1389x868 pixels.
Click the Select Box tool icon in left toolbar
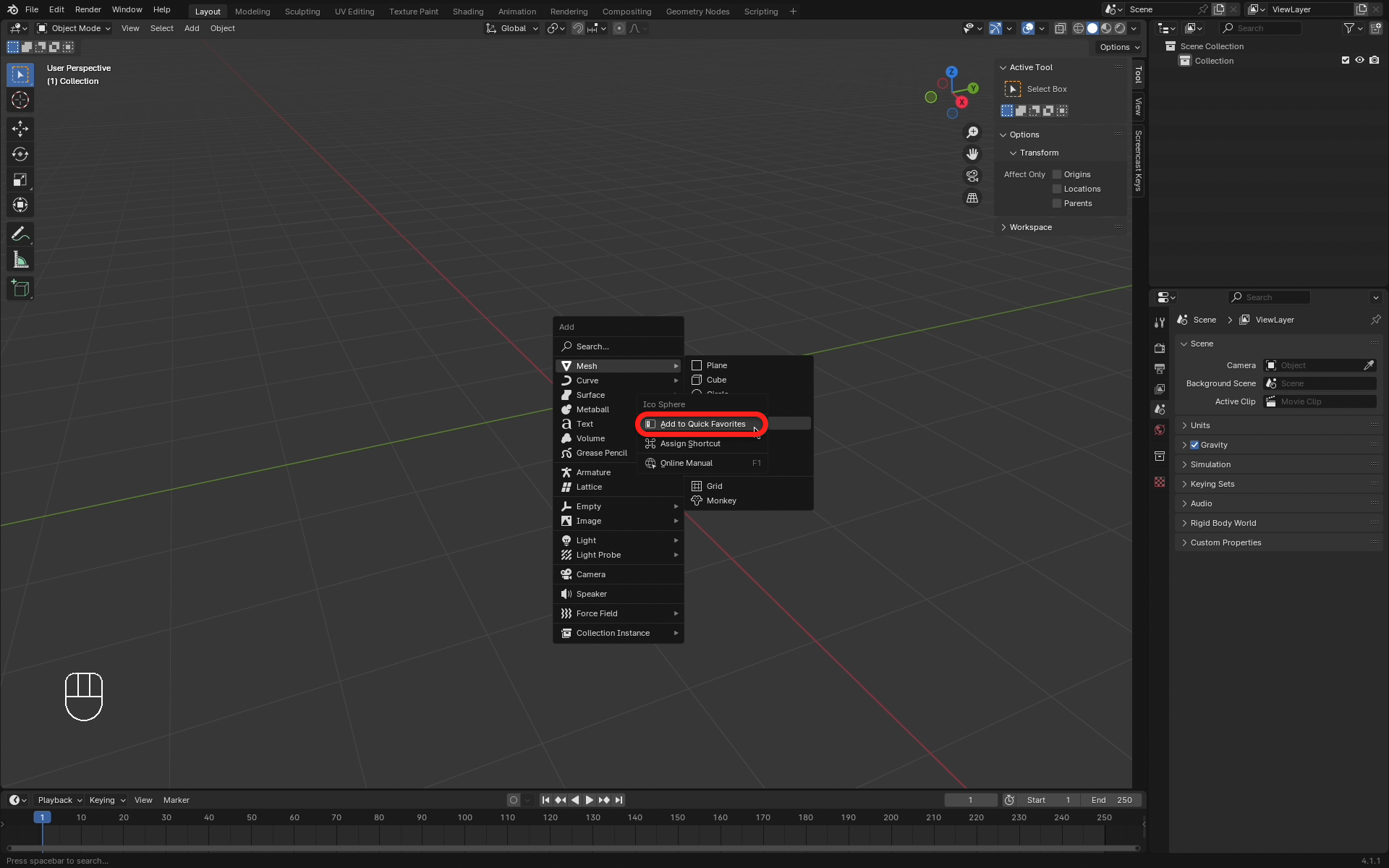pos(20,75)
